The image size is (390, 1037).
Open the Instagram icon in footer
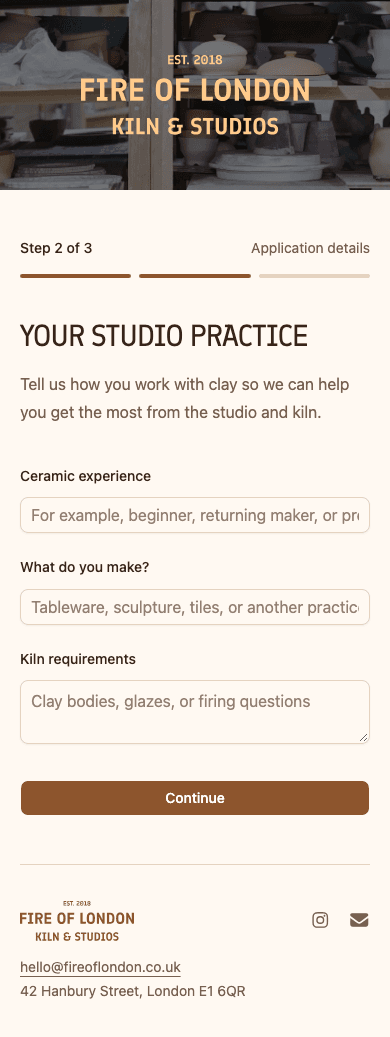[320, 920]
